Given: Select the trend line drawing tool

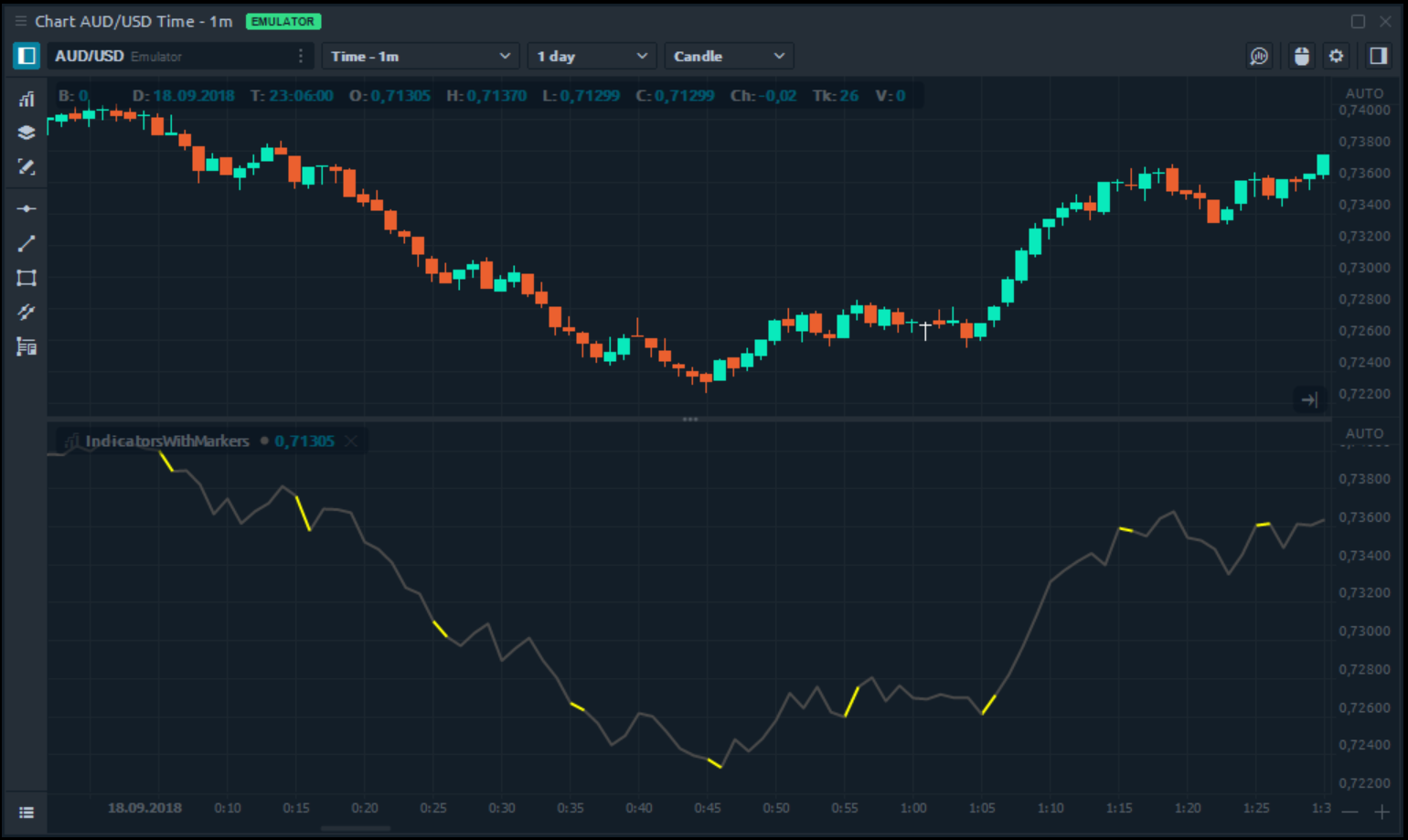Looking at the screenshot, I should tap(27, 243).
